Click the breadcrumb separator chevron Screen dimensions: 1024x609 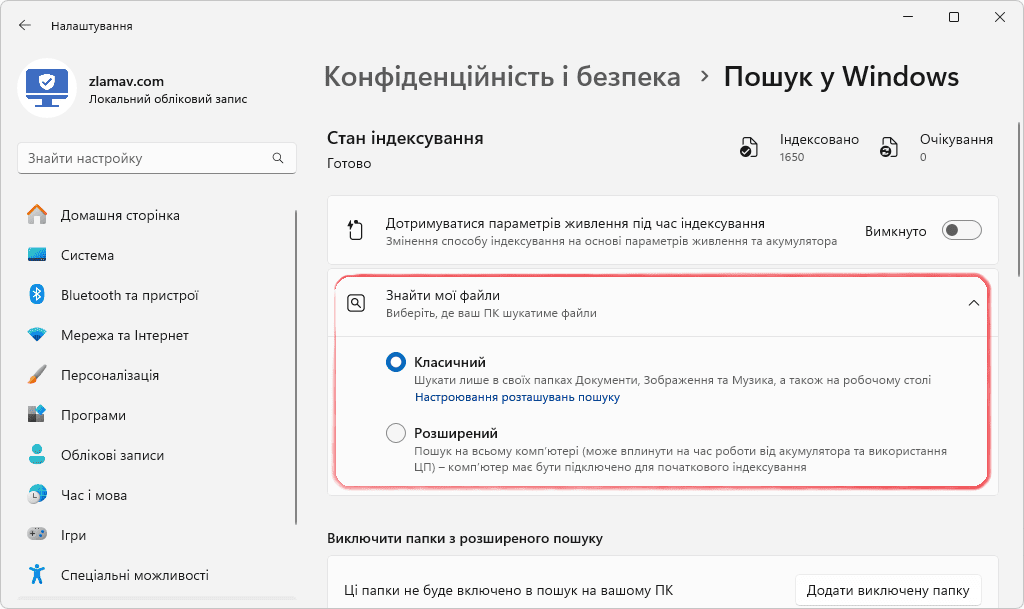coord(704,76)
